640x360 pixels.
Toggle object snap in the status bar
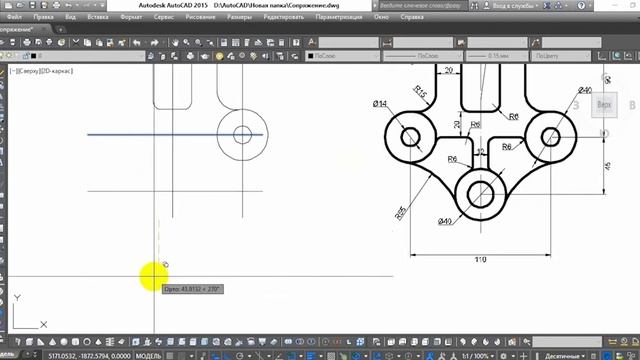tap(291, 356)
